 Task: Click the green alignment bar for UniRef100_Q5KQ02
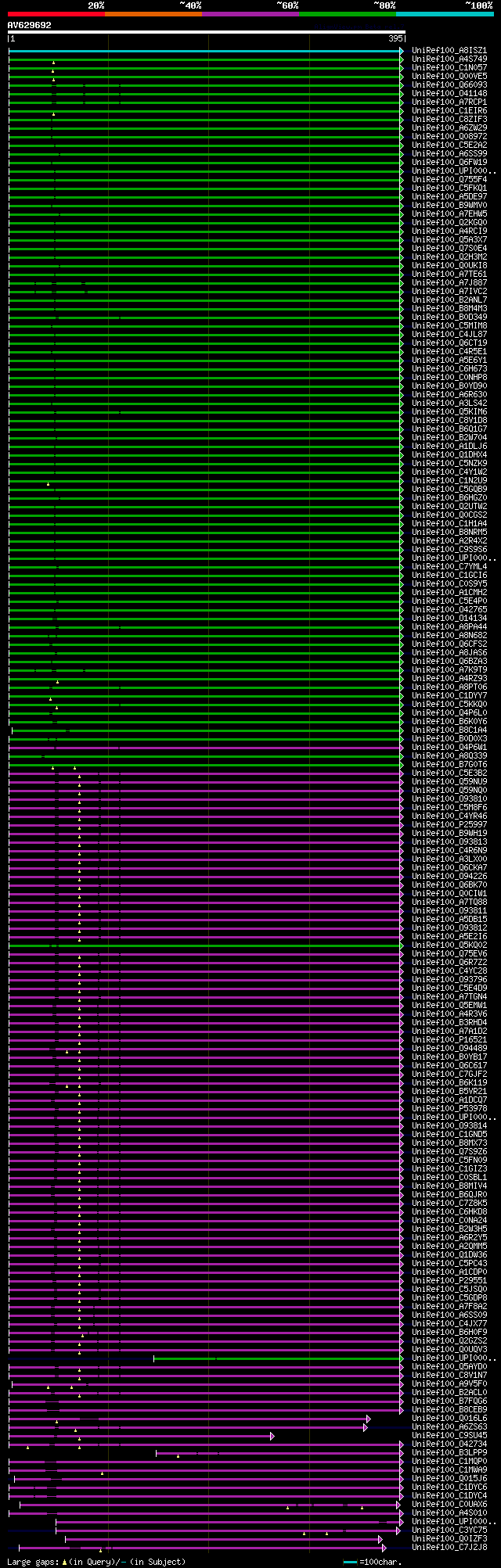click(204, 945)
